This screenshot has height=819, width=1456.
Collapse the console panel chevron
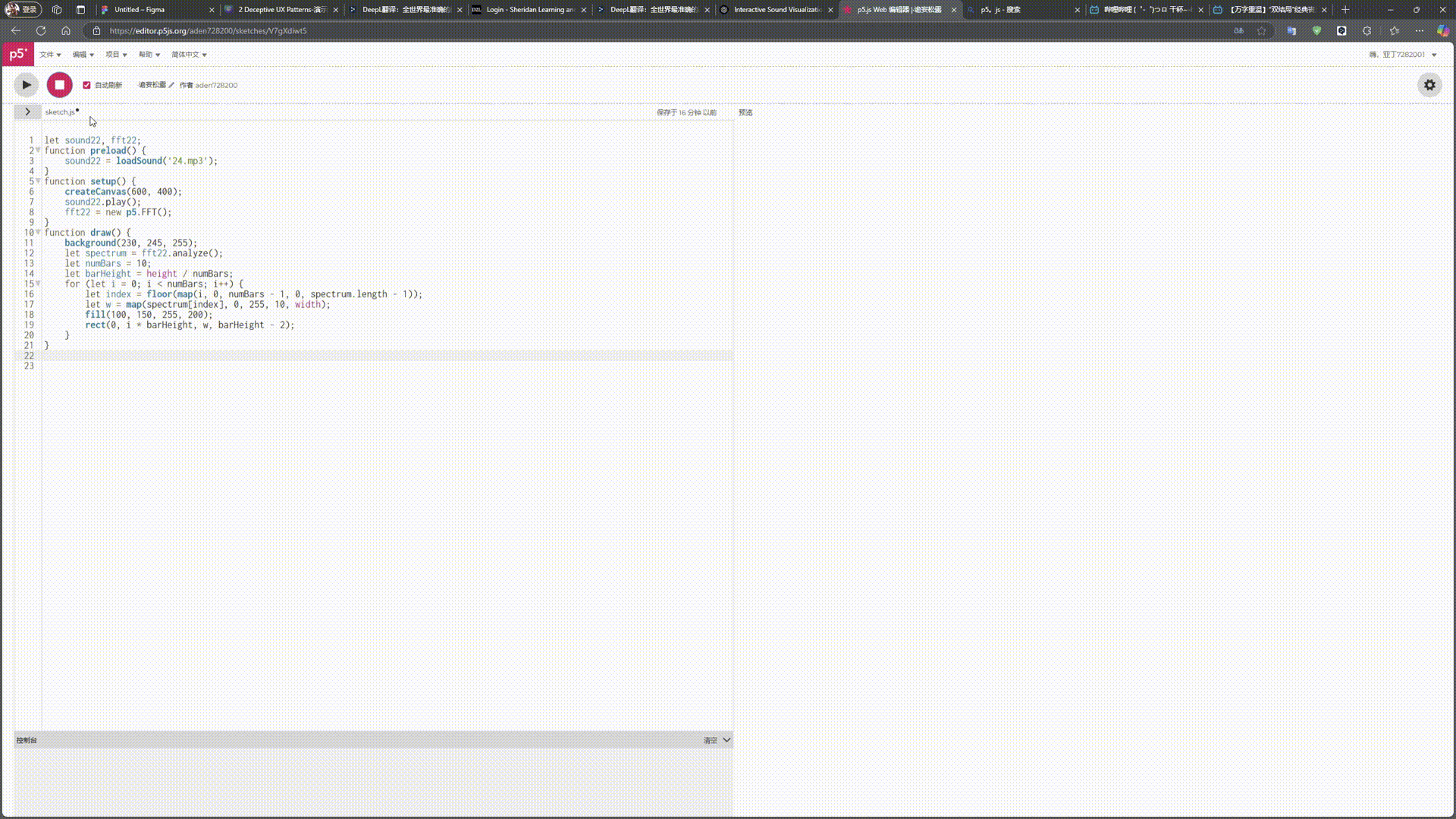[726, 740]
